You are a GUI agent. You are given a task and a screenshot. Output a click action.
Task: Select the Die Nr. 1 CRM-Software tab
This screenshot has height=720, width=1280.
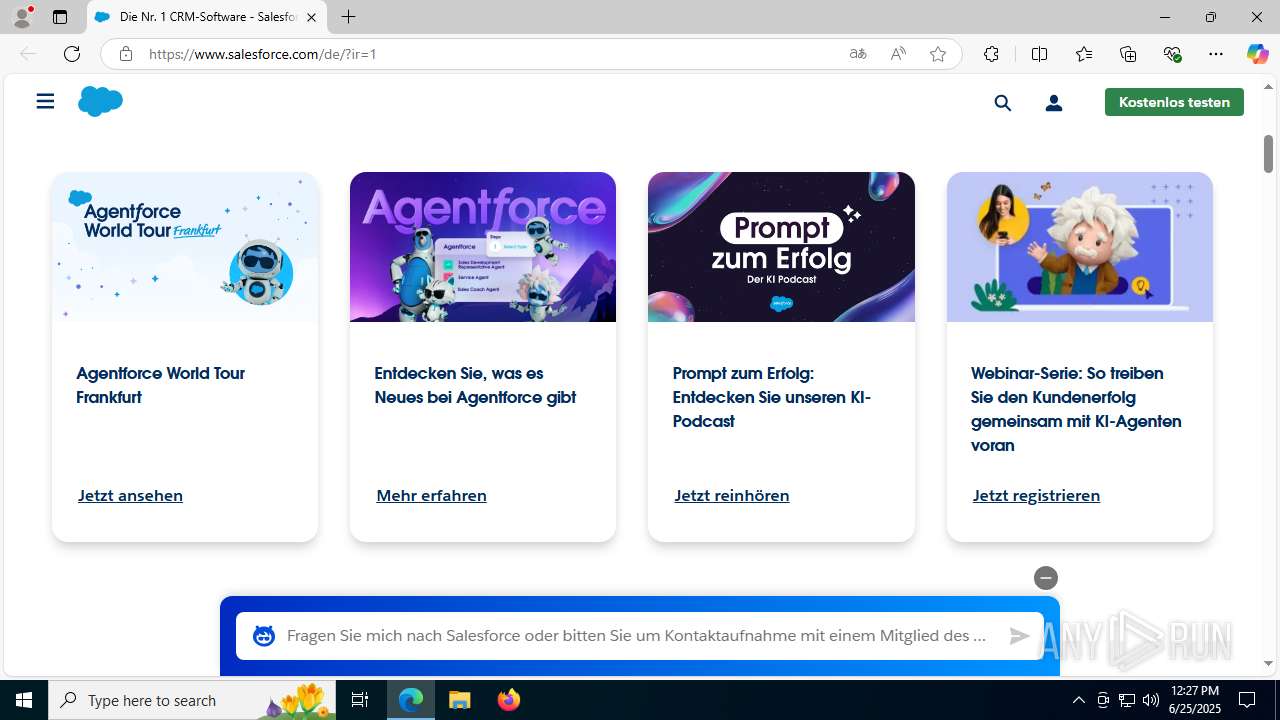(207, 17)
